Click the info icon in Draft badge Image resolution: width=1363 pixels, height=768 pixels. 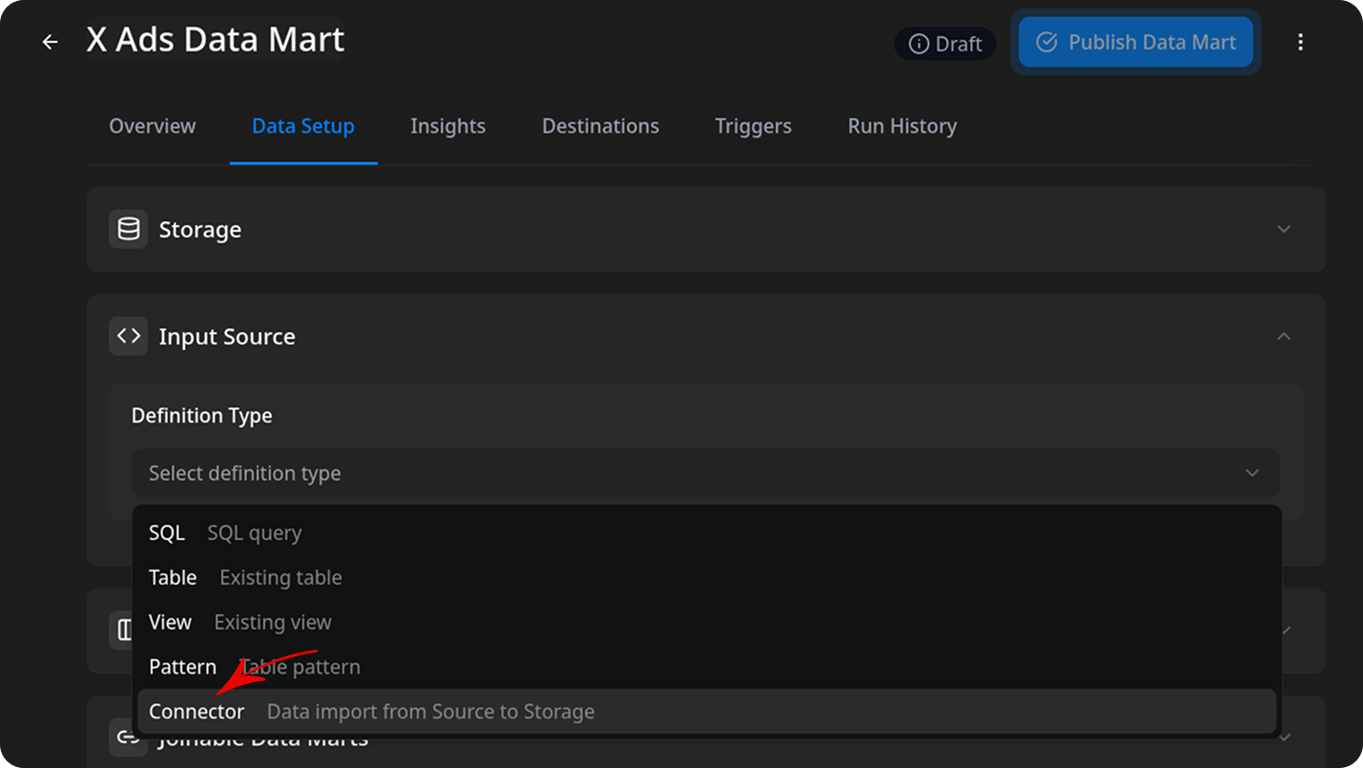(918, 44)
